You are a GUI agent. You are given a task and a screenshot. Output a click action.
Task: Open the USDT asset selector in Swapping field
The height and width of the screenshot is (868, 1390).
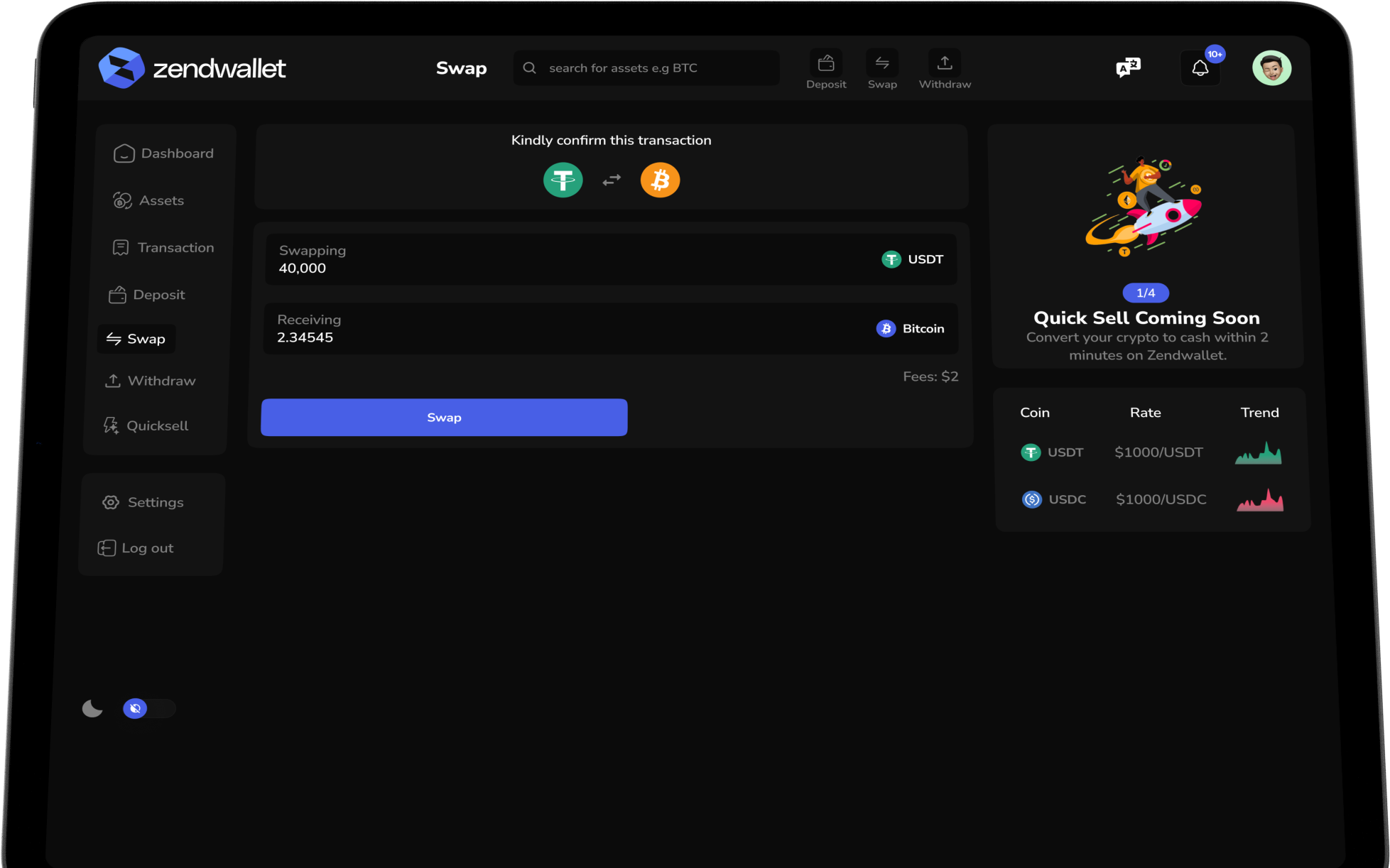coord(913,259)
